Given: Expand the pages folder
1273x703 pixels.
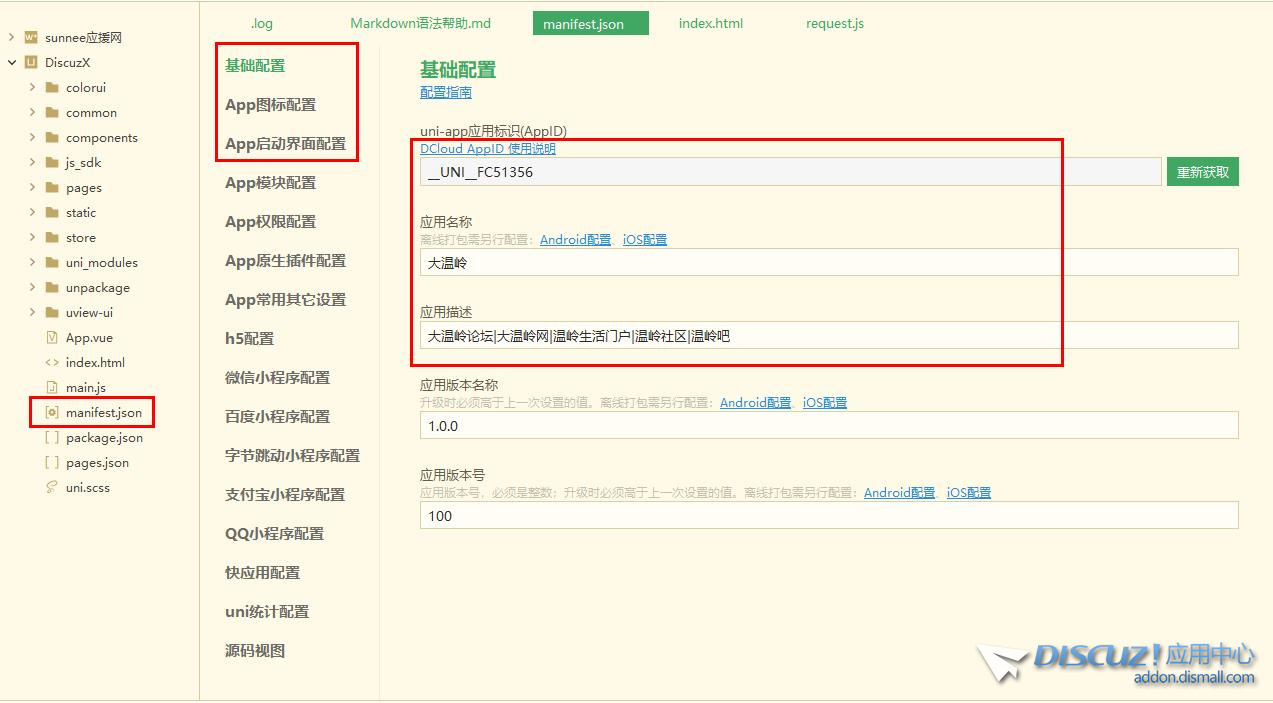Looking at the screenshot, I should 32,188.
